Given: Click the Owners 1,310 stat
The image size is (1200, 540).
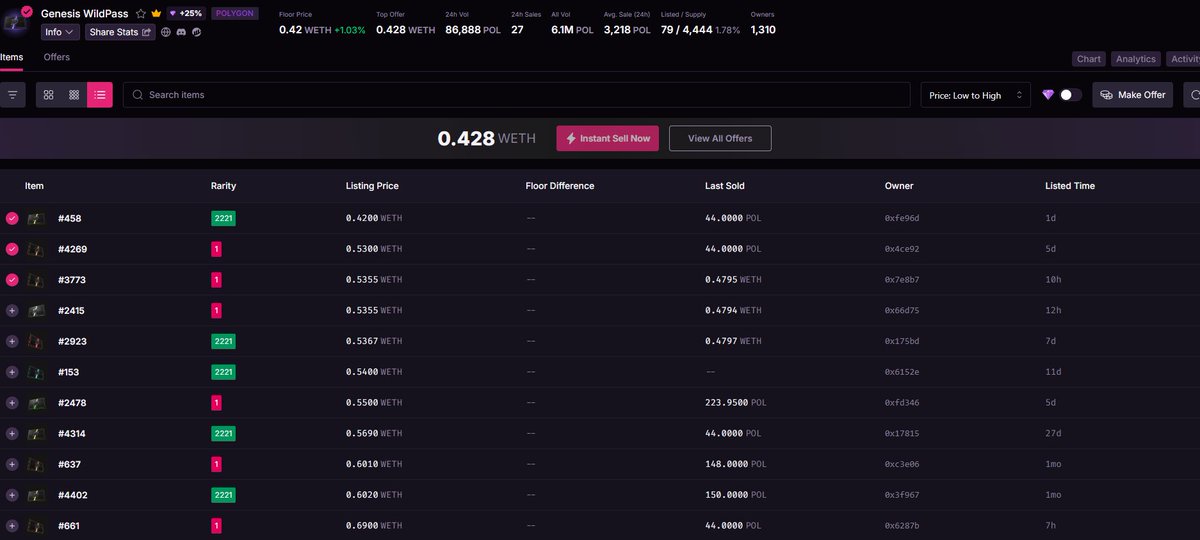Looking at the screenshot, I should (x=763, y=24).
